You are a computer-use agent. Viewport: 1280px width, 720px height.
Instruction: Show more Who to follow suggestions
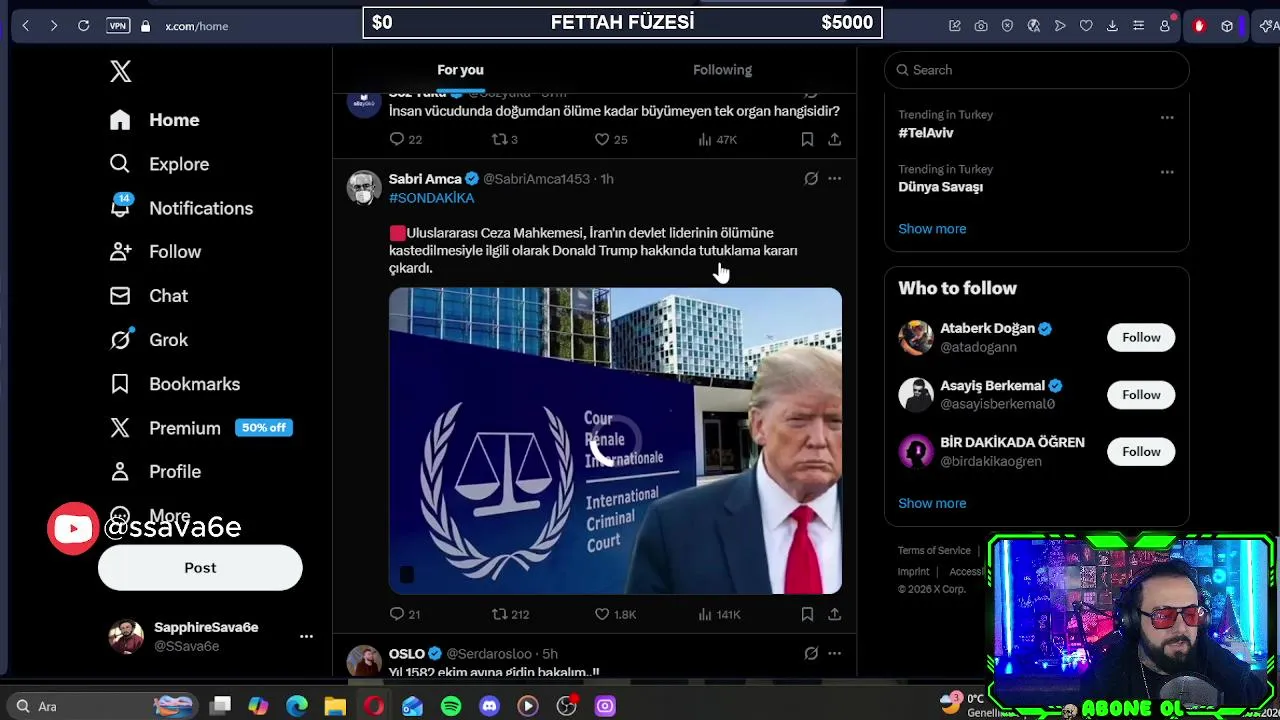(932, 503)
